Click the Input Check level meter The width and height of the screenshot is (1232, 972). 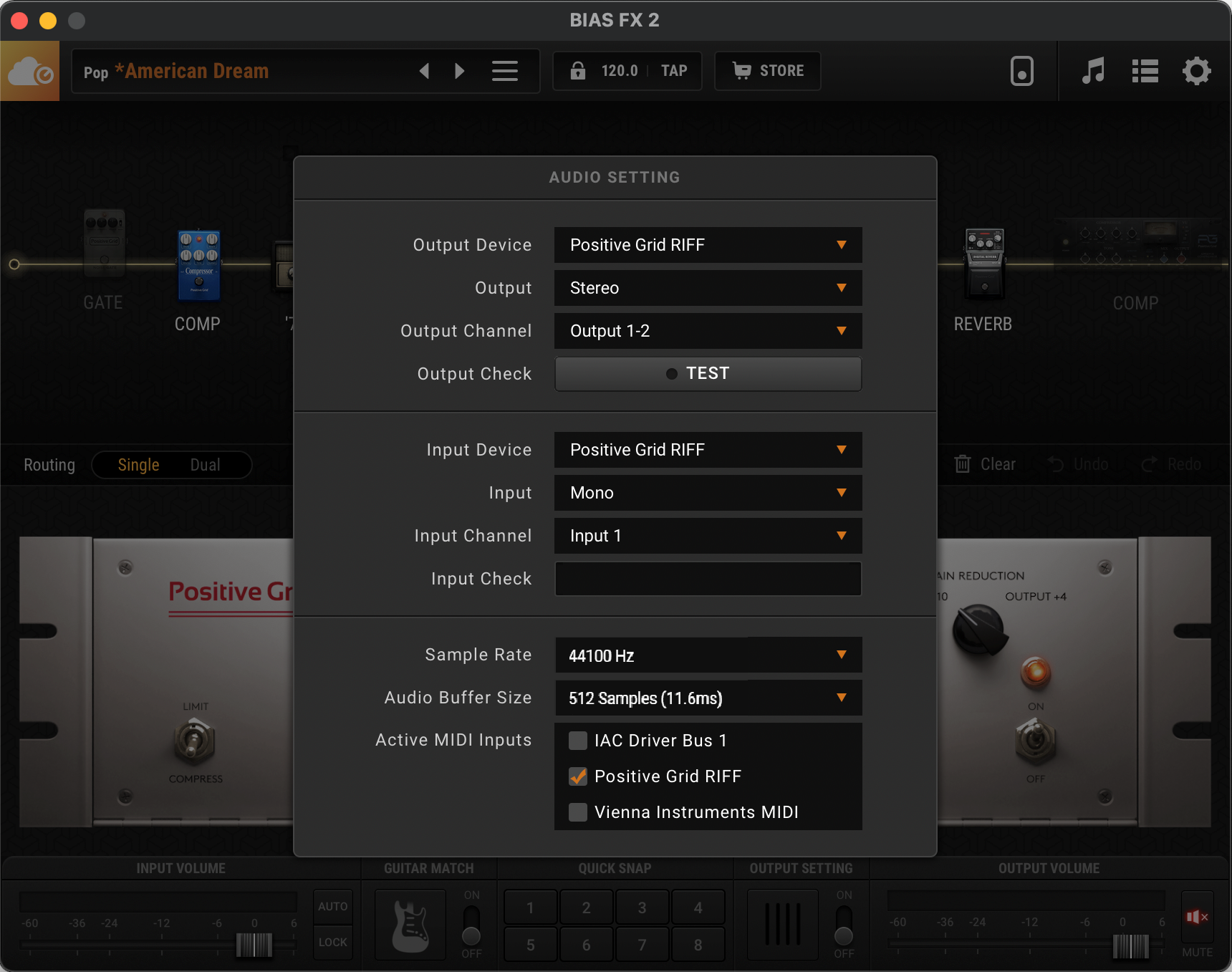tap(708, 579)
